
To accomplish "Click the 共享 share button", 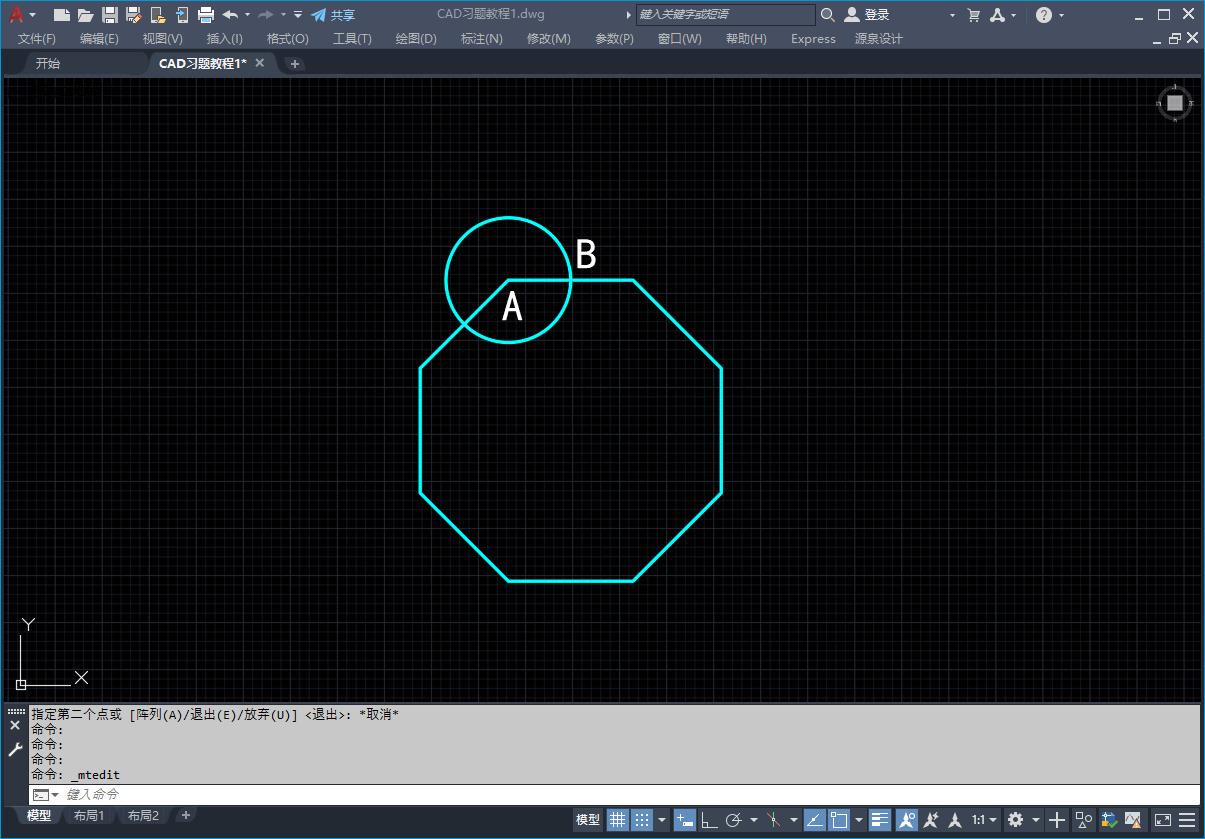I will (333, 15).
